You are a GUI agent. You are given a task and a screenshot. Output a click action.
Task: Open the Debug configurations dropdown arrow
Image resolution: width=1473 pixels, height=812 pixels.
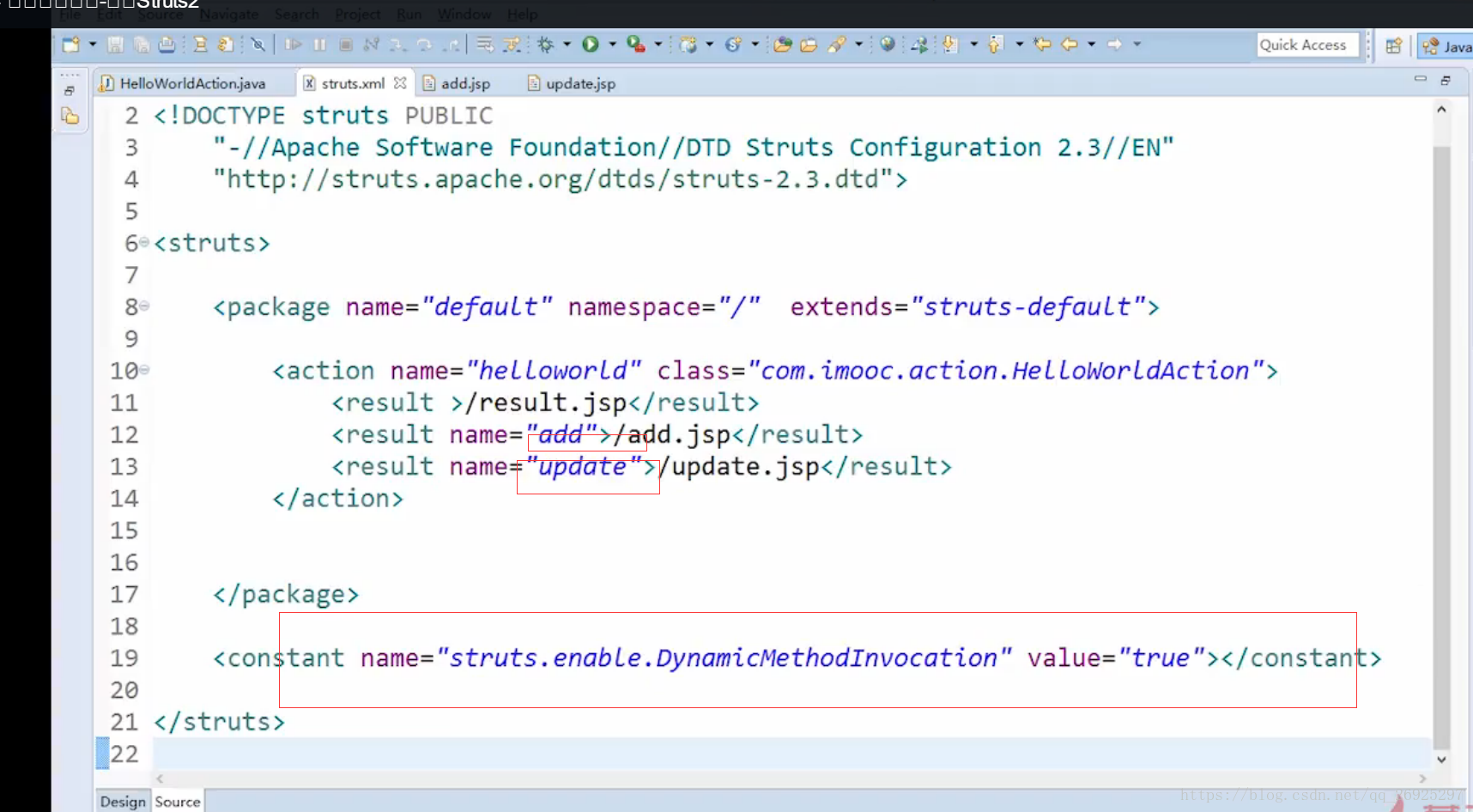(567, 44)
